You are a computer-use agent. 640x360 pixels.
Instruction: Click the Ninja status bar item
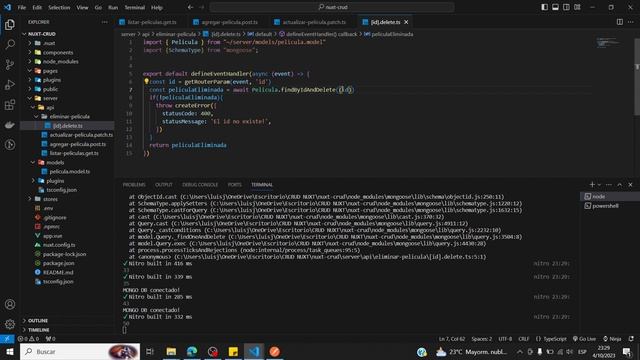click(612, 339)
